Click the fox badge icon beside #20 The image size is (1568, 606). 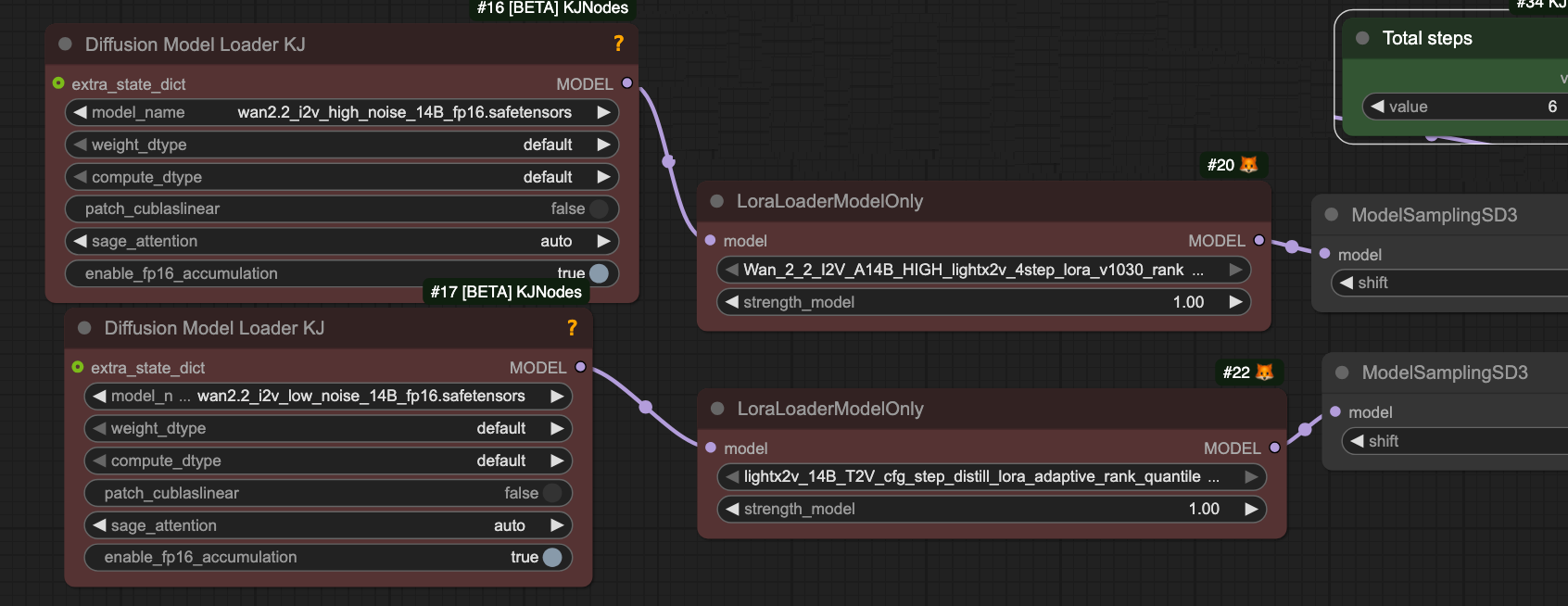click(x=1249, y=165)
